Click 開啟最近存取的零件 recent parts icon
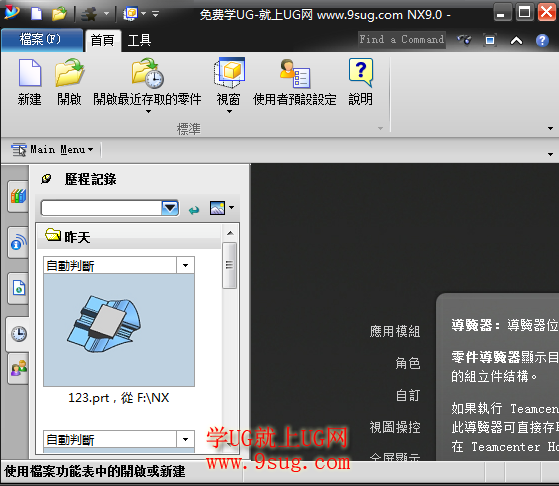 pyautogui.click(x=147, y=73)
